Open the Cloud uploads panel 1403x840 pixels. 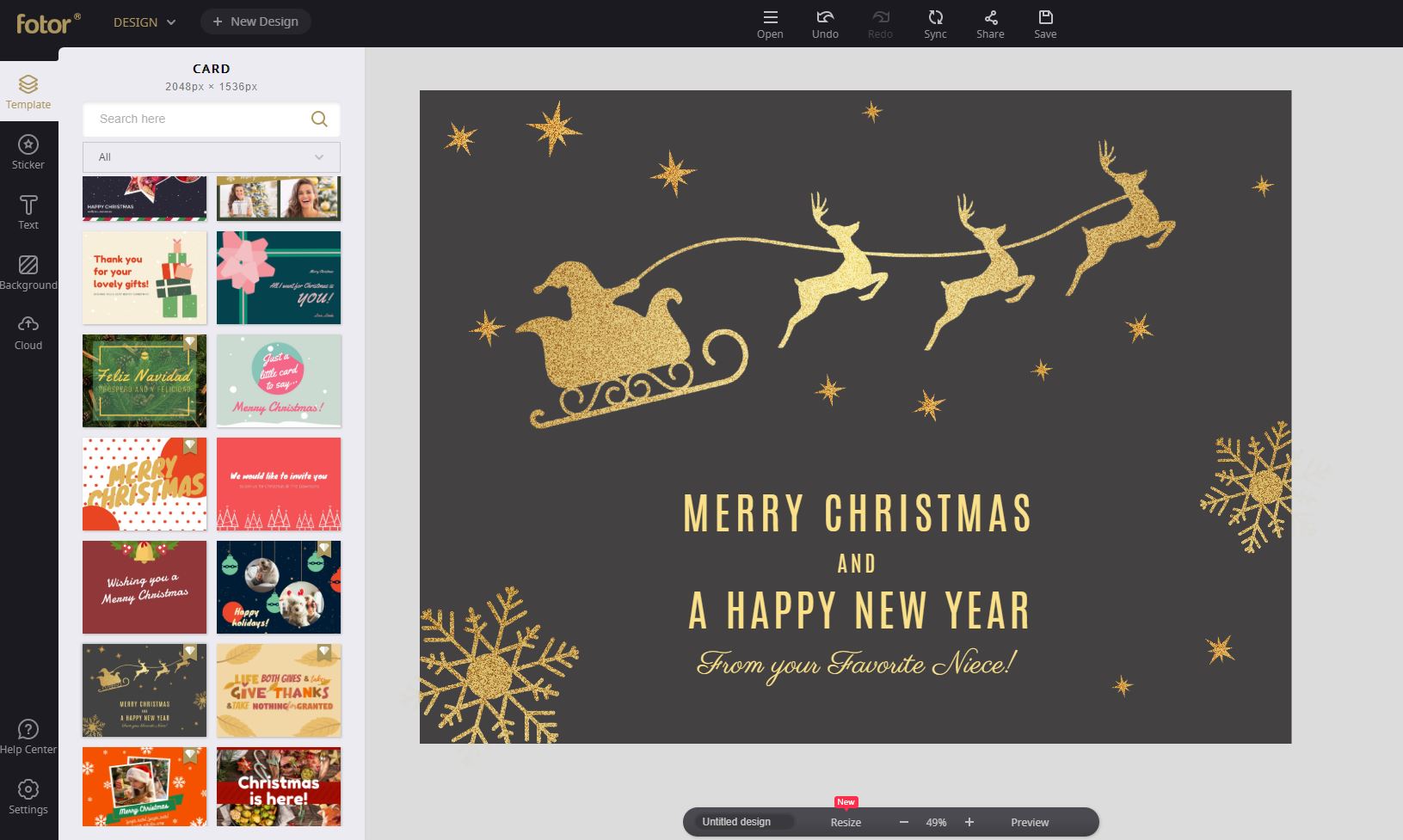[x=28, y=332]
